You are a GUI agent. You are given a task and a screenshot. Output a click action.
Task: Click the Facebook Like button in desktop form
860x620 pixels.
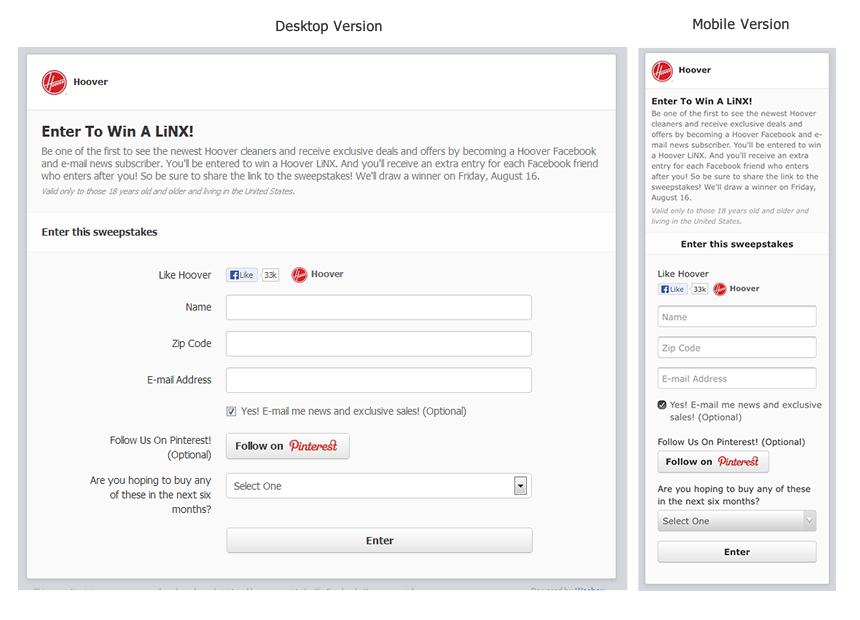pos(242,275)
